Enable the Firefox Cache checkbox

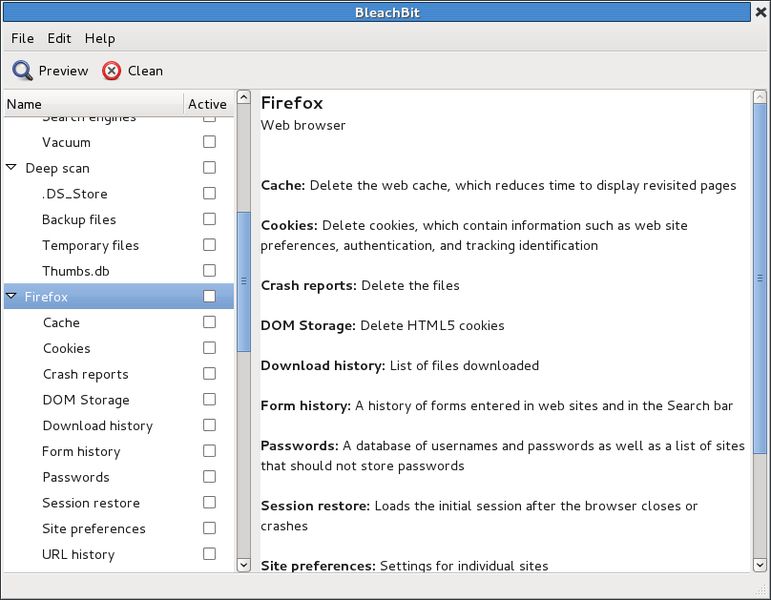coord(209,322)
